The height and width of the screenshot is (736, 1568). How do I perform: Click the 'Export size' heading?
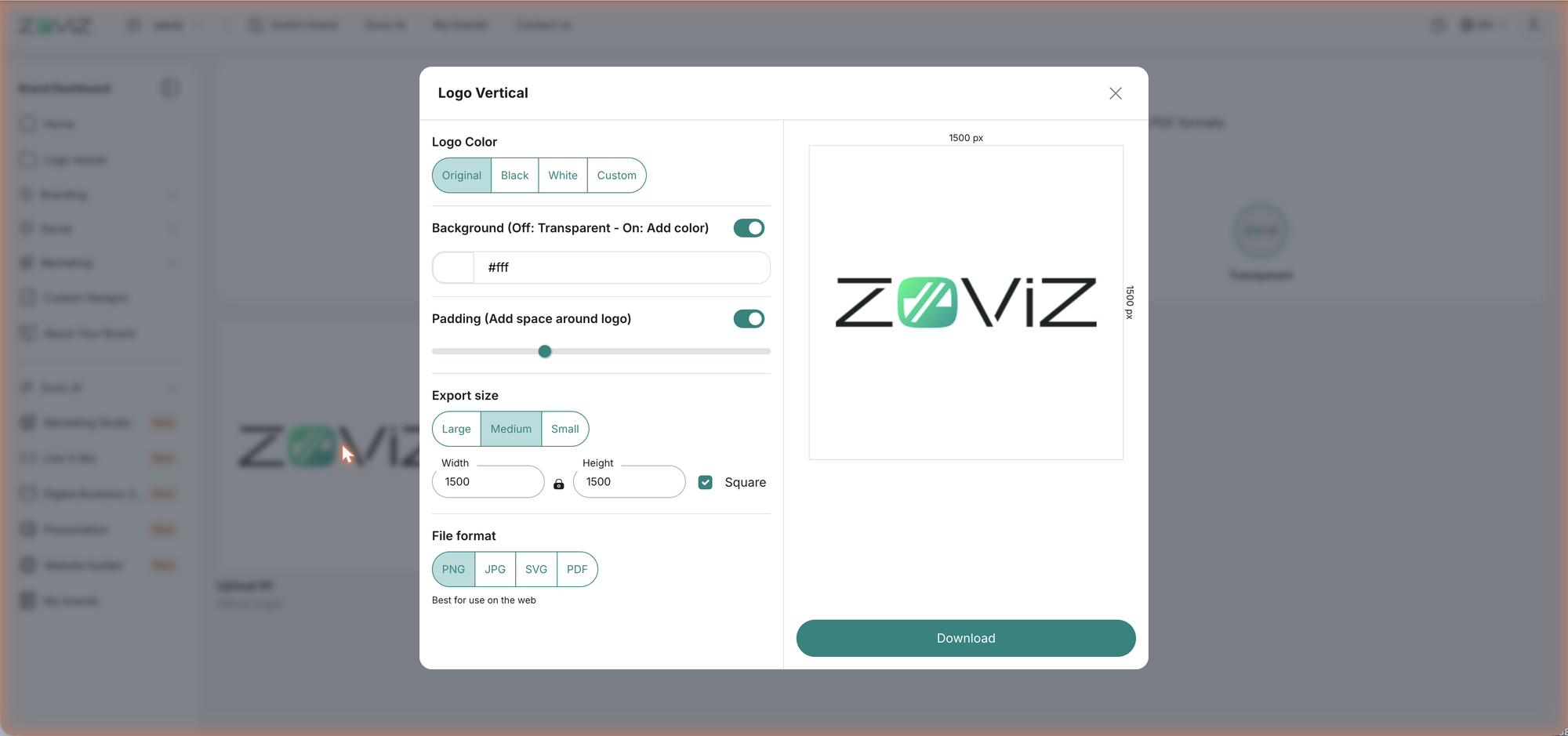pos(465,396)
